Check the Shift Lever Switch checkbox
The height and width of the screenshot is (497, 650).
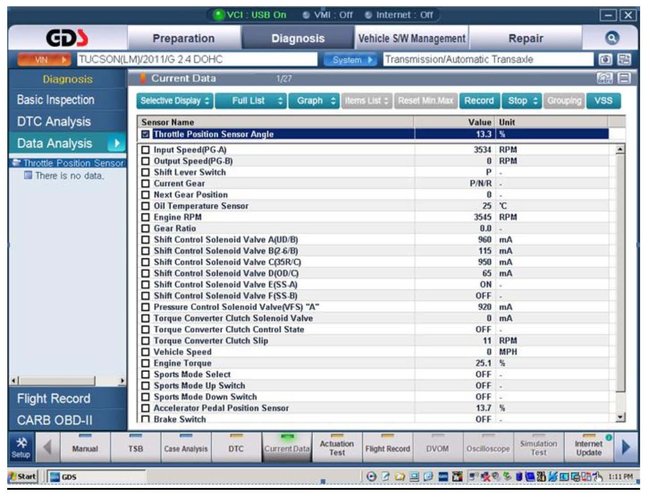coord(145,172)
